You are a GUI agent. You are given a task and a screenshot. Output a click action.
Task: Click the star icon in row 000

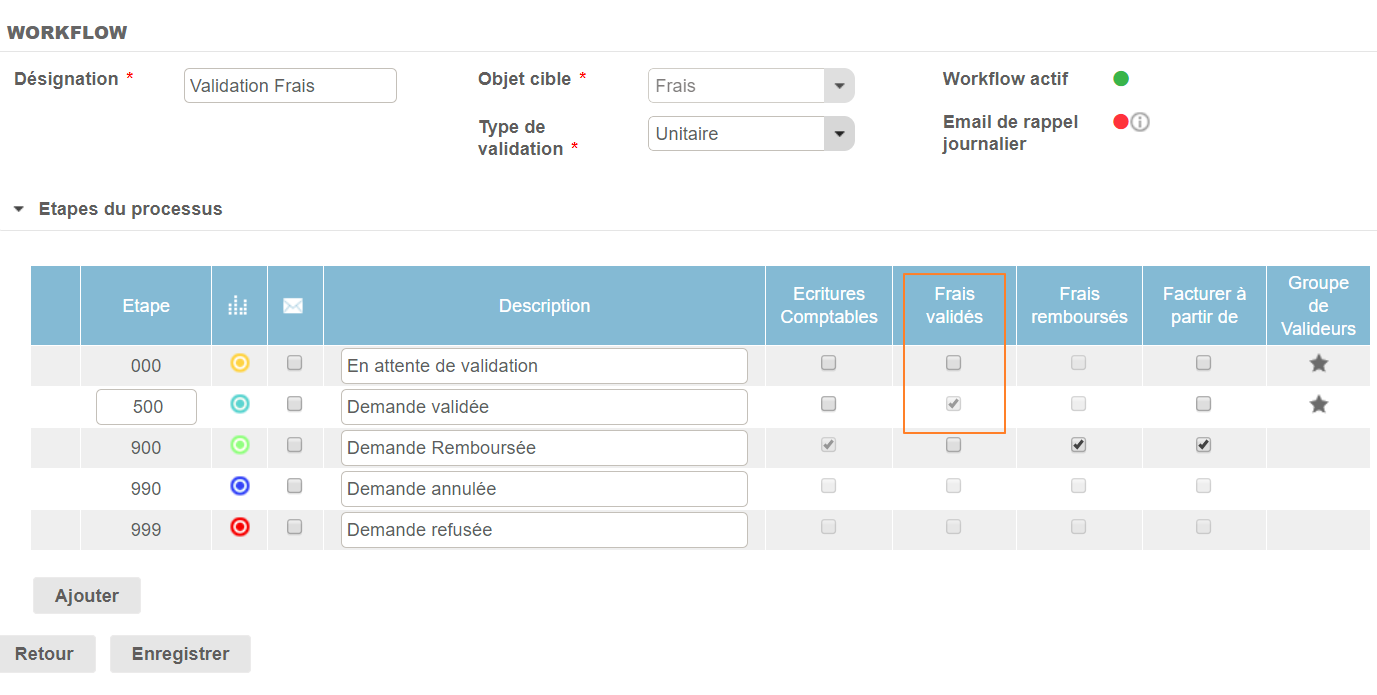1318,364
